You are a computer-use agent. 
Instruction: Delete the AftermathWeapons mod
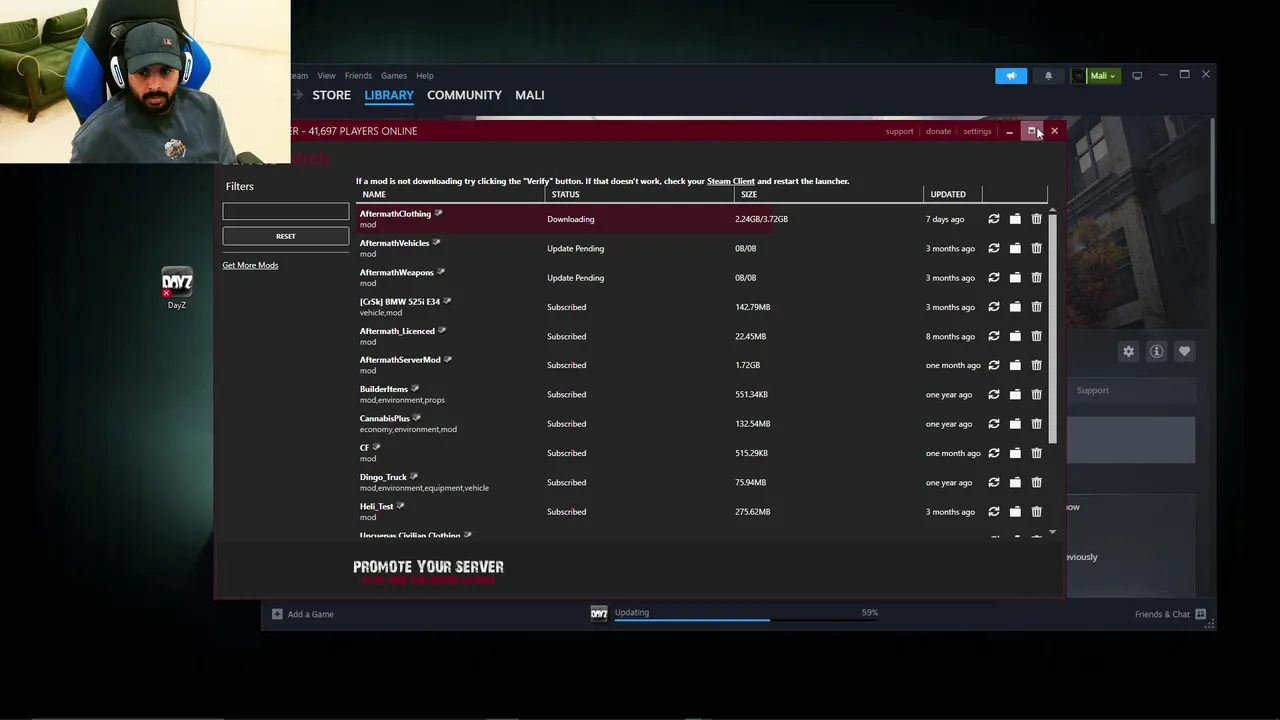click(x=1036, y=277)
